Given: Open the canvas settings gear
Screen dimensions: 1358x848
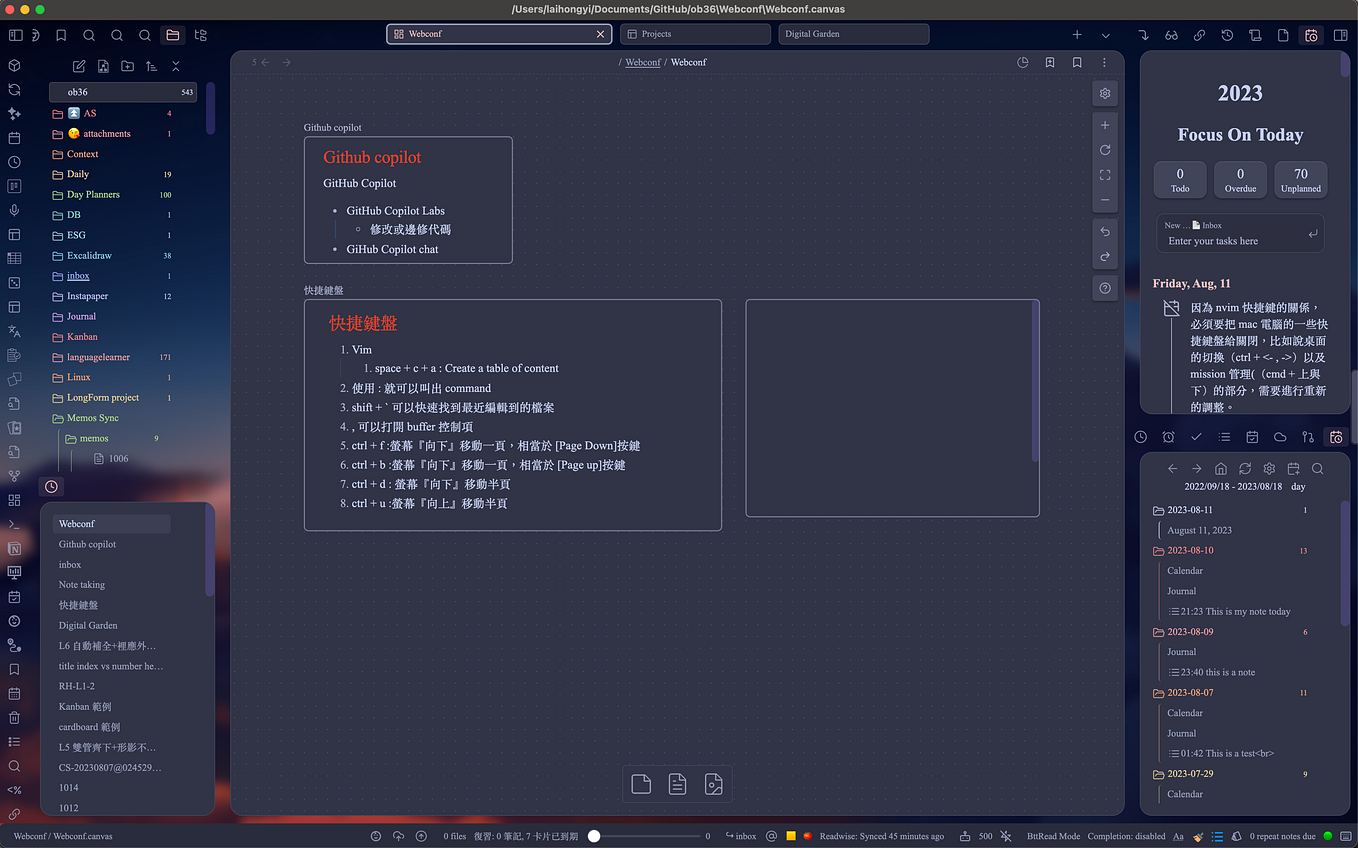Looking at the screenshot, I should coord(1105,93).
